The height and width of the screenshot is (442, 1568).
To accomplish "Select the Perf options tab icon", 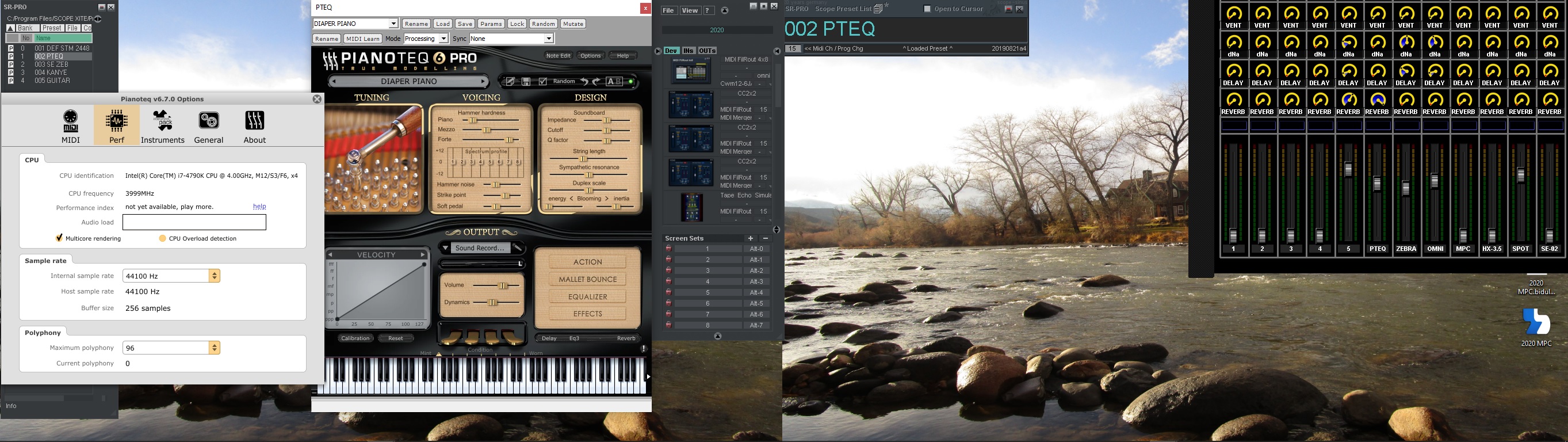I will (116, 120).
